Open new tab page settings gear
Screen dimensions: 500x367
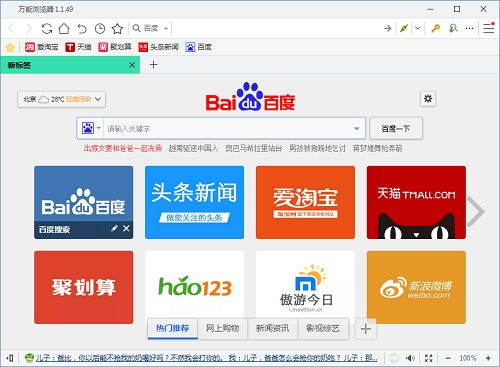428,99
